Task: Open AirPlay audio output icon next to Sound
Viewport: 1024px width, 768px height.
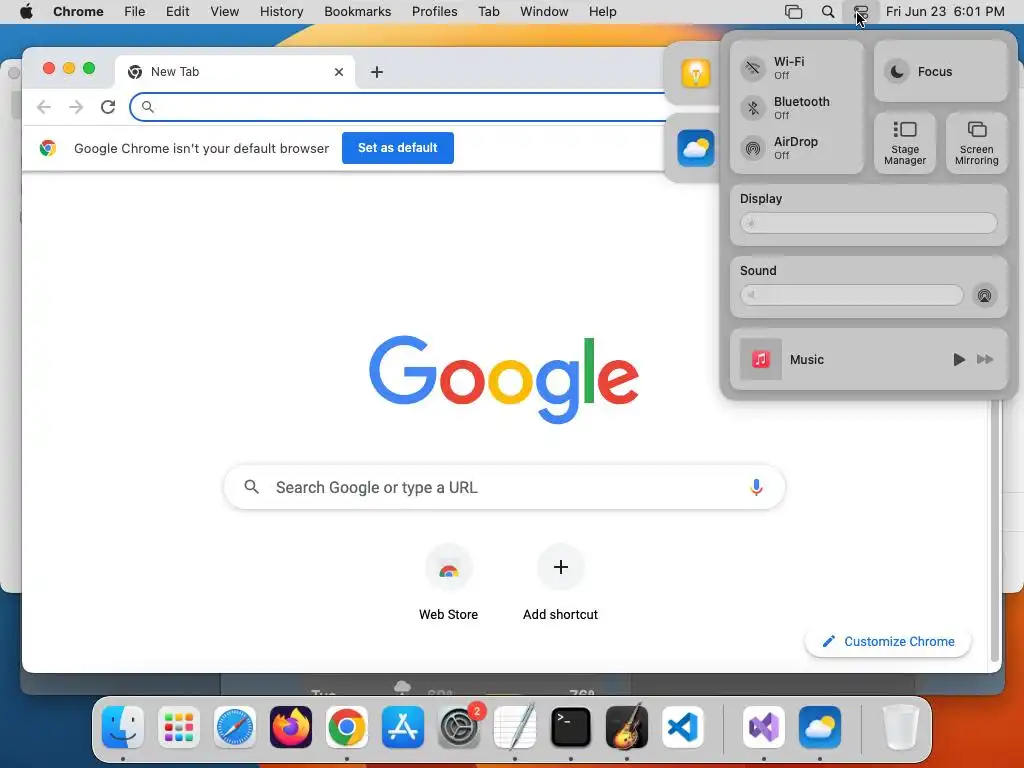Action: [x=984, y=295]
